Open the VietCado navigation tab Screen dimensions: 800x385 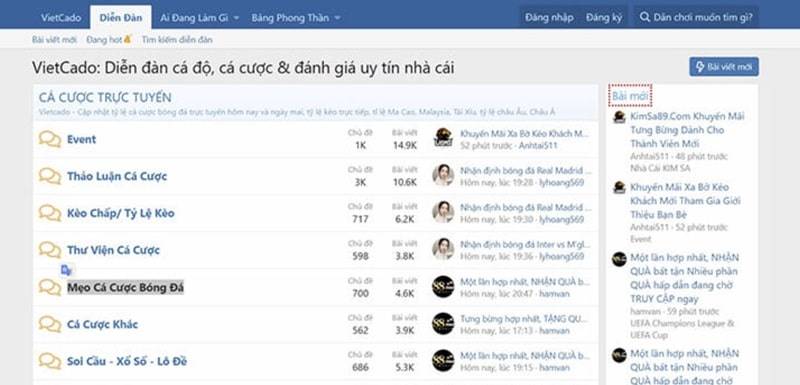pyautogui.click(x=61, y=17)
